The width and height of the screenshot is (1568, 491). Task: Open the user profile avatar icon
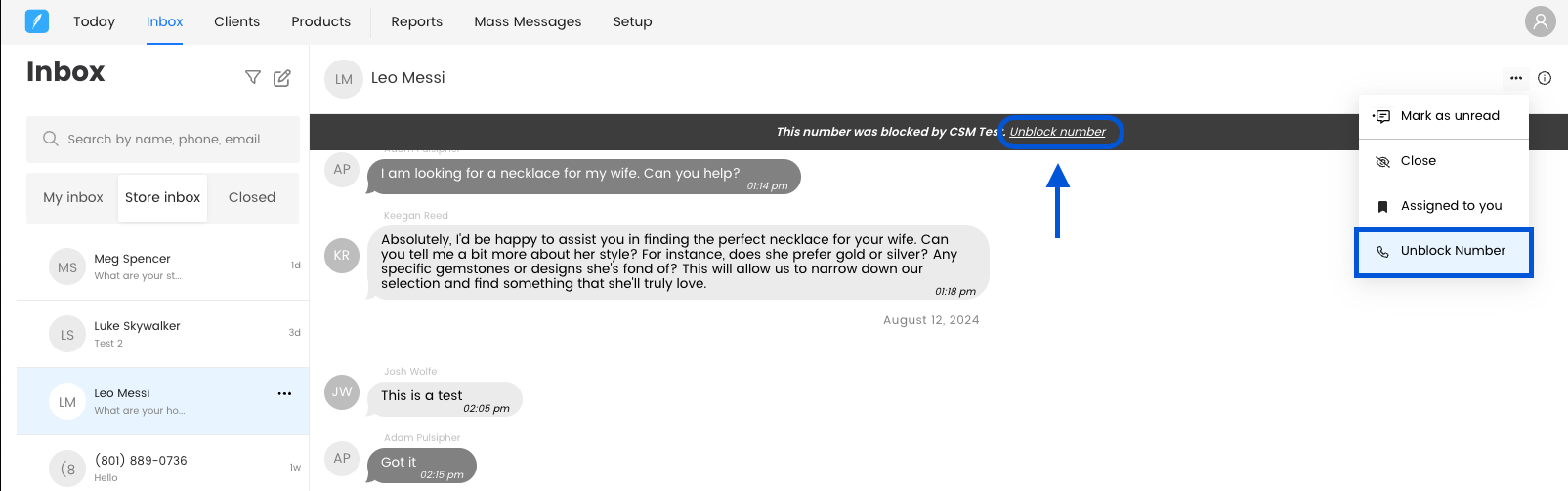pyautogui.click(x=1540, y=21)
